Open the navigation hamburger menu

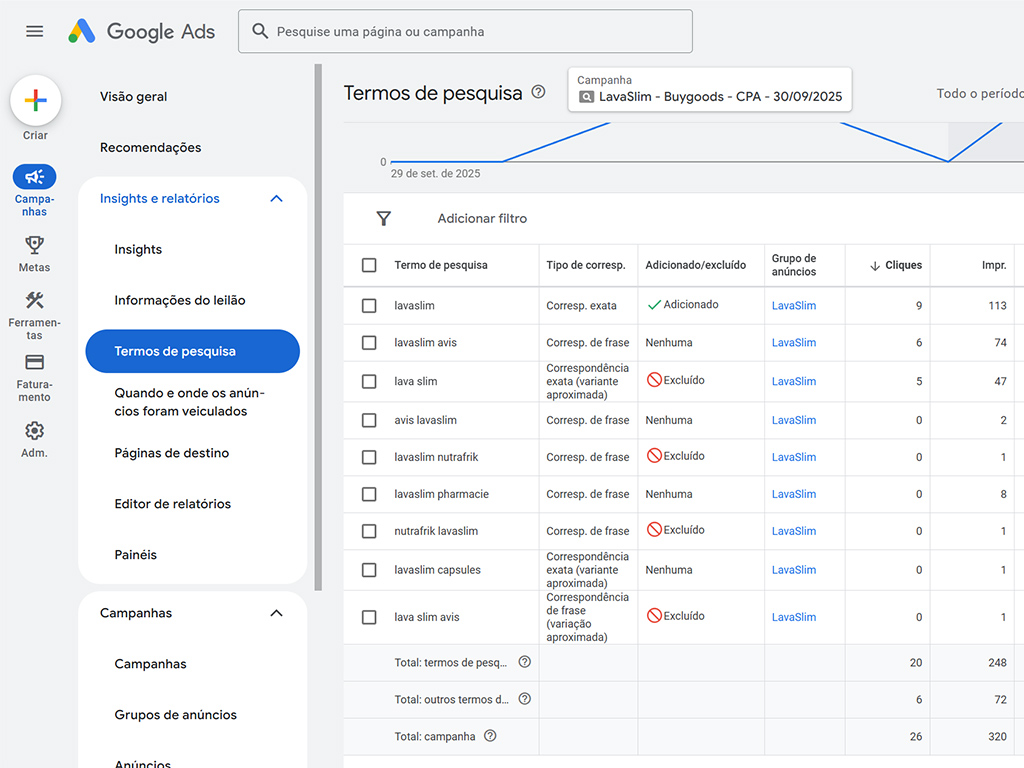pos(34,31)
